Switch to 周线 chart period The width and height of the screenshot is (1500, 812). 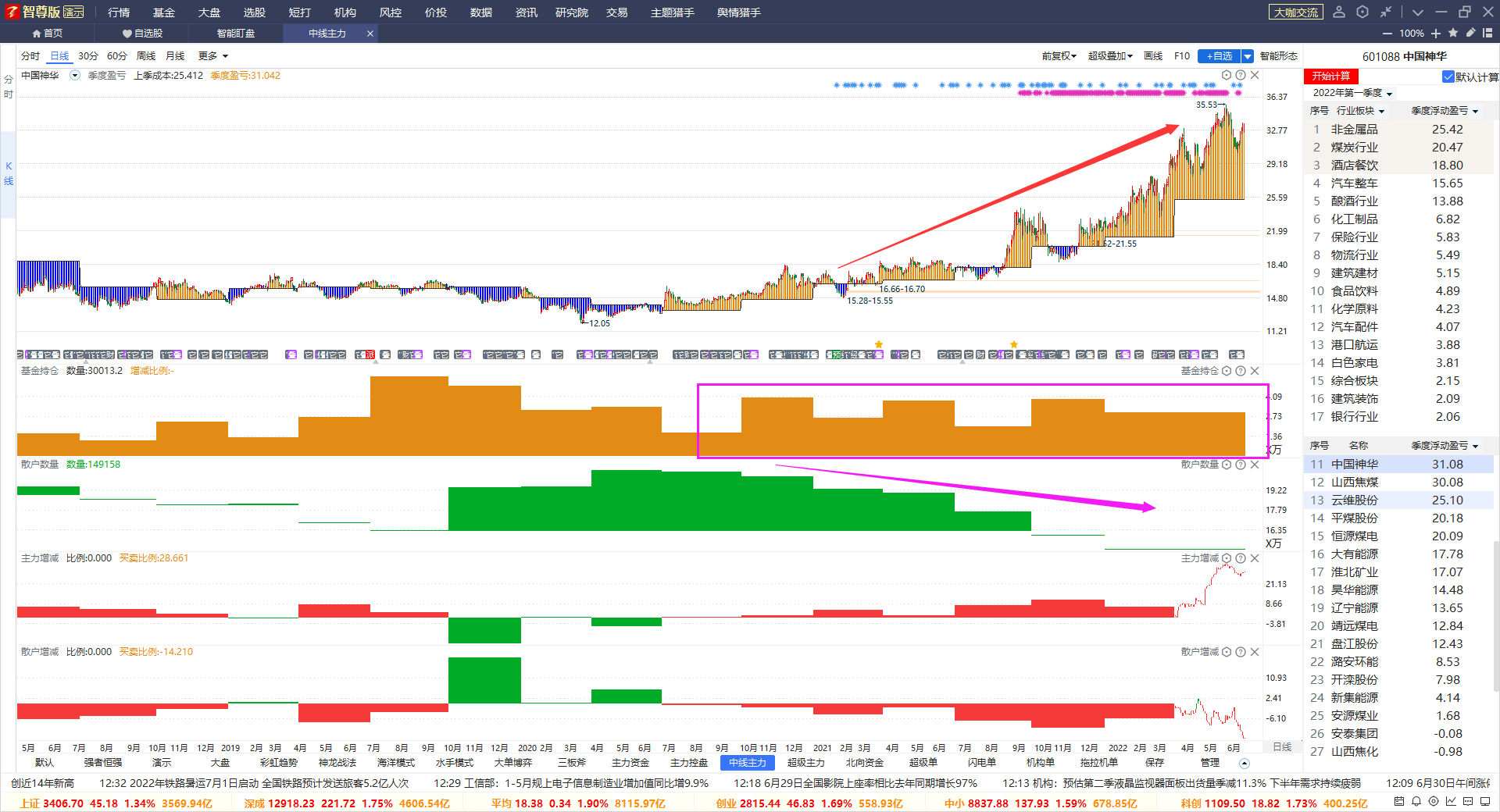pyautogui.click(x=146, y=56)
